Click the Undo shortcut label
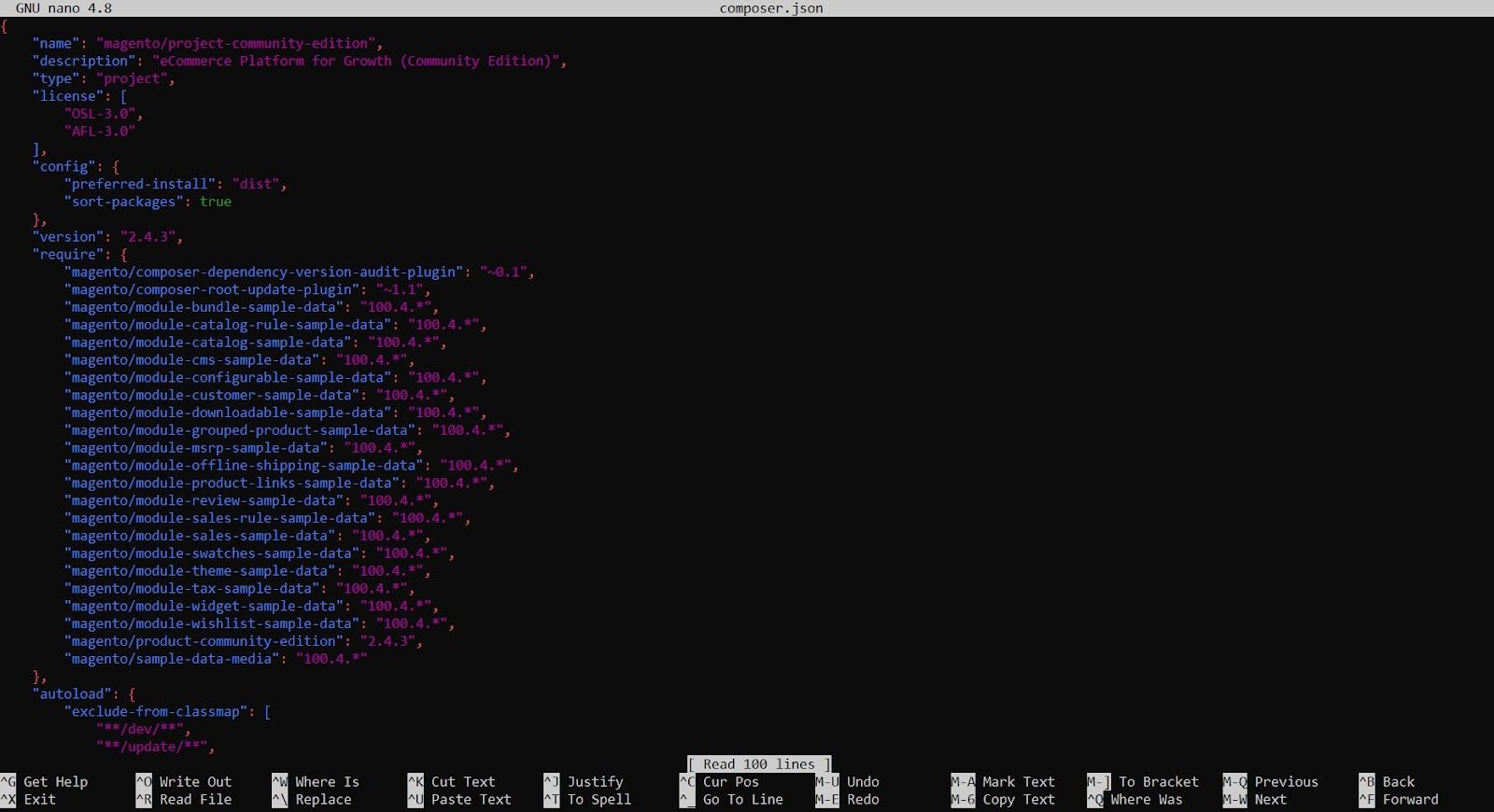This screenshot has width=1494, height=812. 863,782
